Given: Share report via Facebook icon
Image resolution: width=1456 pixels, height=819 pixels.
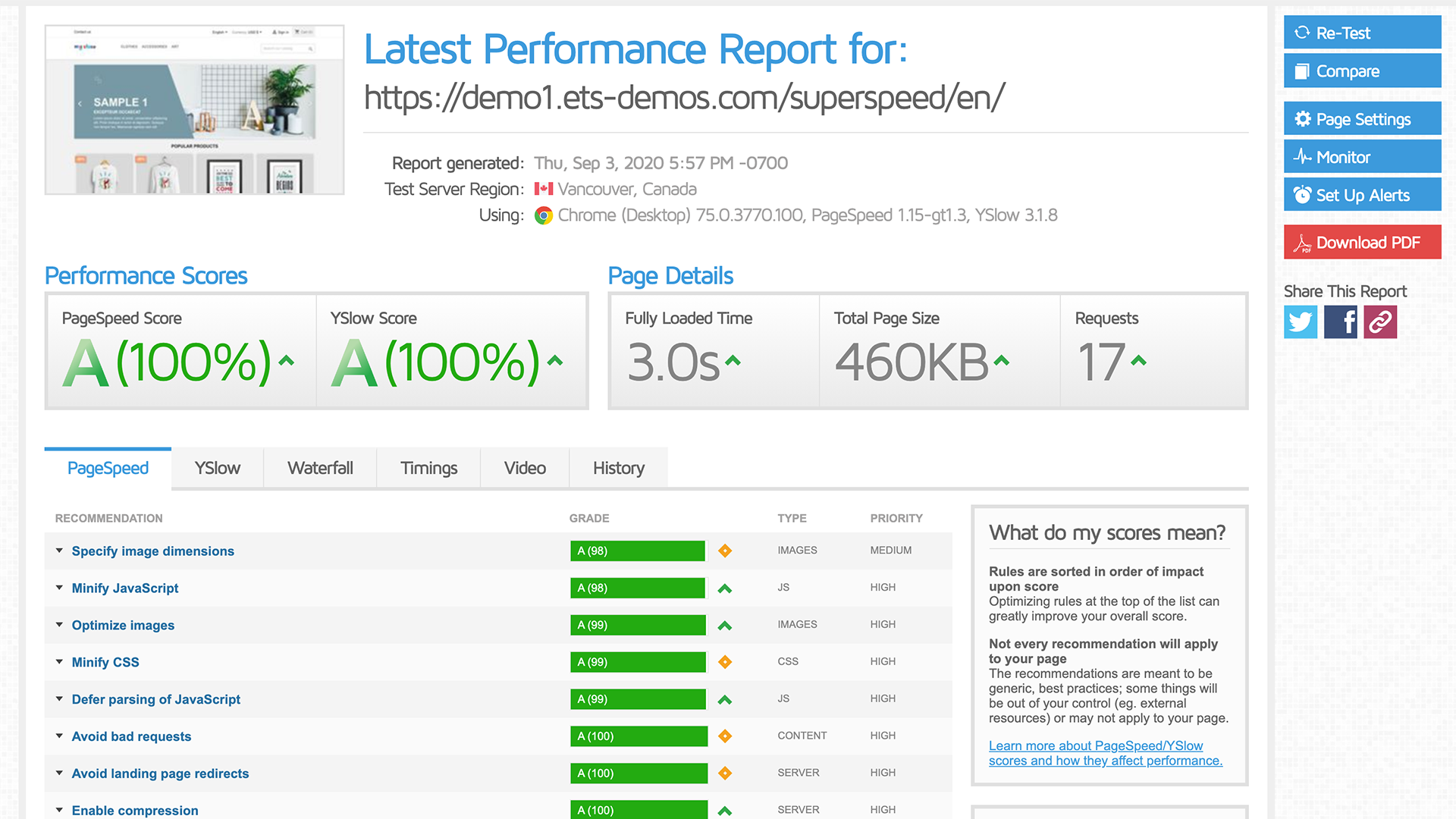Looking at the screenshot, I should (1340, 322).
